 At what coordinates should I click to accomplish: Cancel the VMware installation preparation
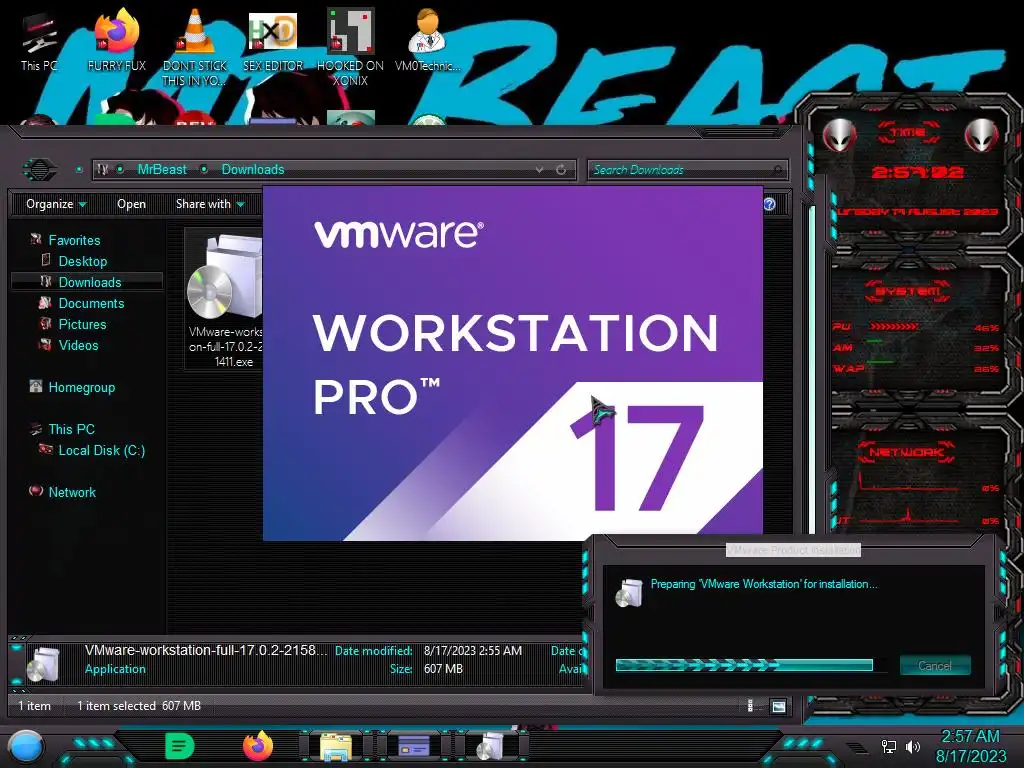935,665
